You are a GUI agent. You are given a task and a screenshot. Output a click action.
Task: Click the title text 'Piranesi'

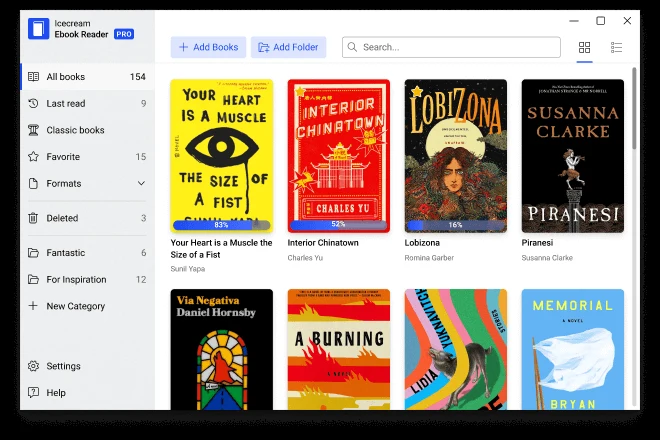[x=537, y=243]
